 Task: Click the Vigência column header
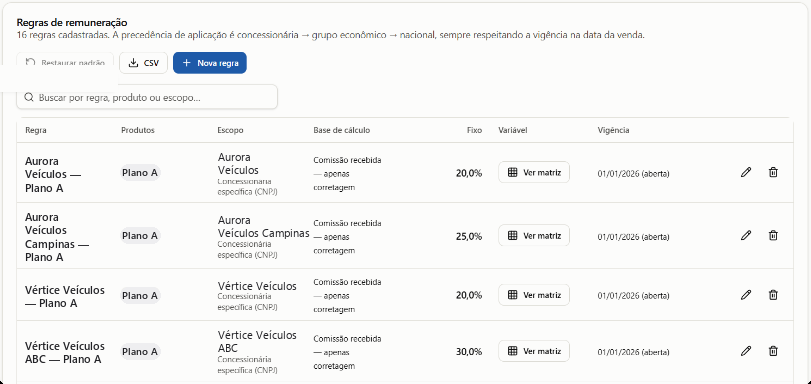pos(613,130)
